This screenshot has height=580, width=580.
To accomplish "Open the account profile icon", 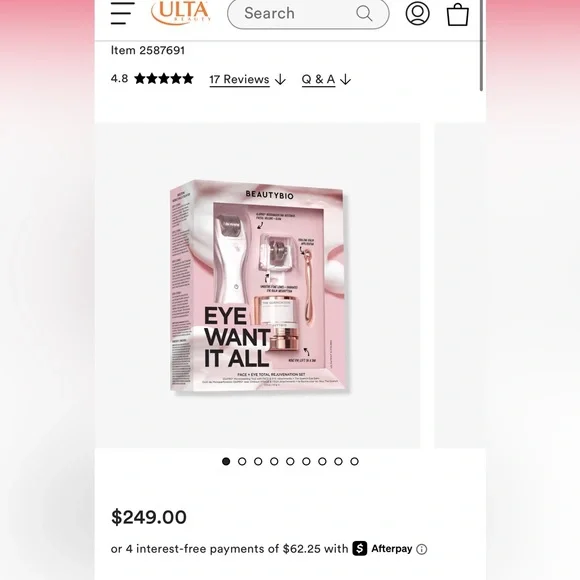I will tap(417, 13).
